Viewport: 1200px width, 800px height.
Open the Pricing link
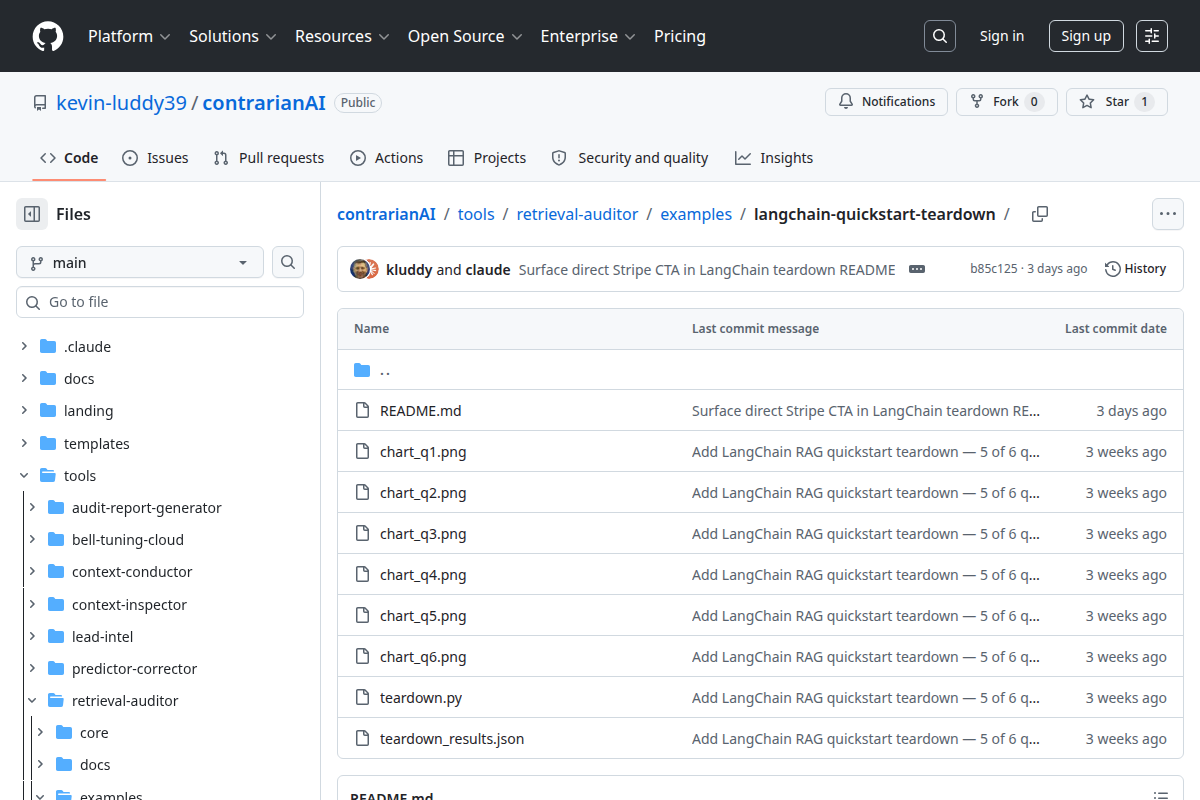click(x=680, y=36)
